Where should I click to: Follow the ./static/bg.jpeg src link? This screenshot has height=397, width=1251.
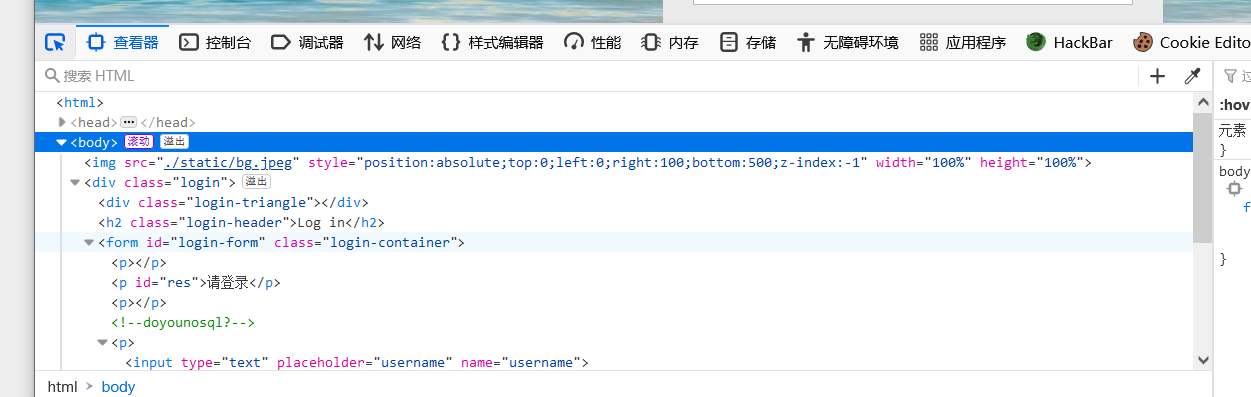click(x=227, y=162)
